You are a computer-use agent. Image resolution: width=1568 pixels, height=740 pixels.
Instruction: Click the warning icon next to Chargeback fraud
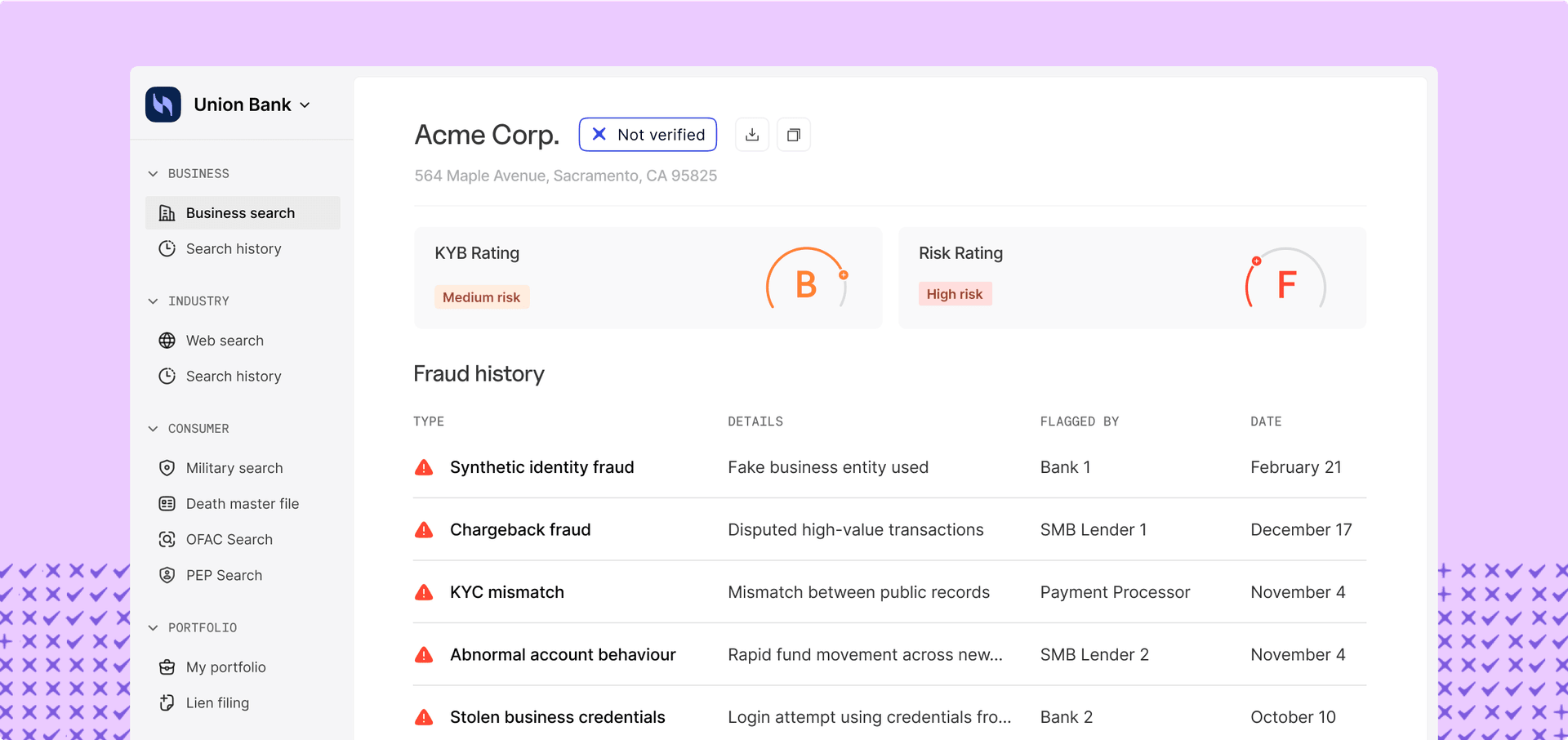coord(424,529)
